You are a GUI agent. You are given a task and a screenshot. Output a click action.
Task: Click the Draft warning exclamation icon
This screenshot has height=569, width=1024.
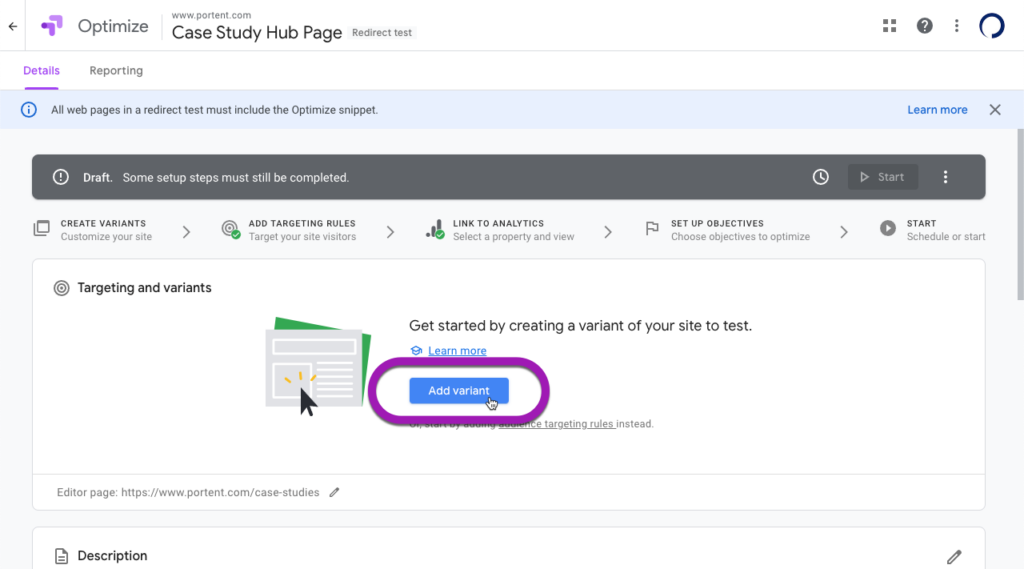click(x=61, y=177)
